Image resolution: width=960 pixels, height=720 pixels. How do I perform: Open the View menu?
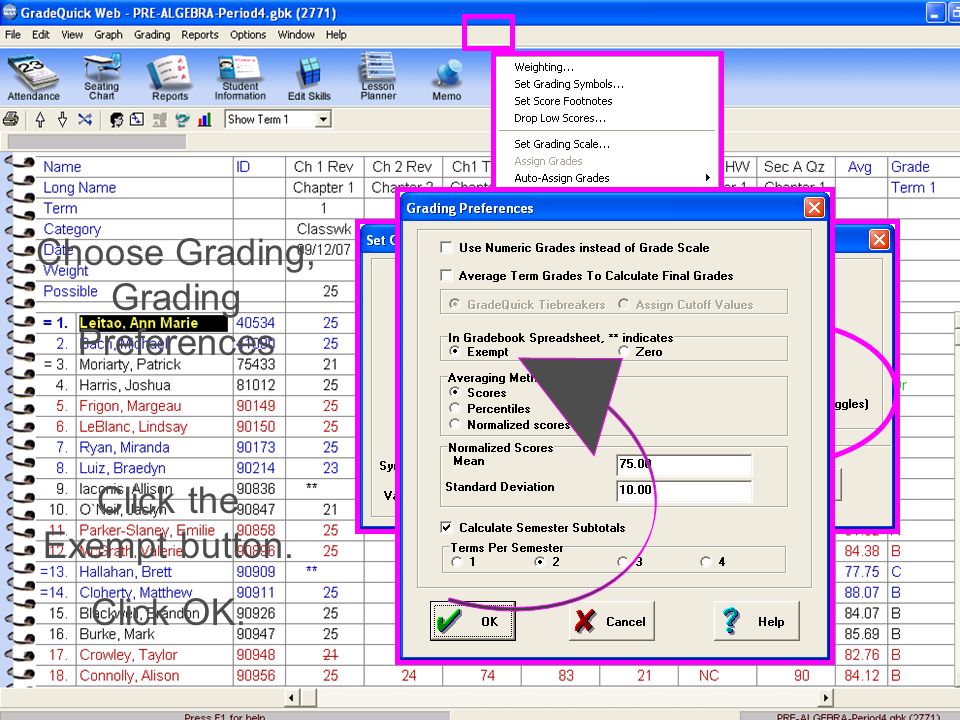(x=72, y=35)
